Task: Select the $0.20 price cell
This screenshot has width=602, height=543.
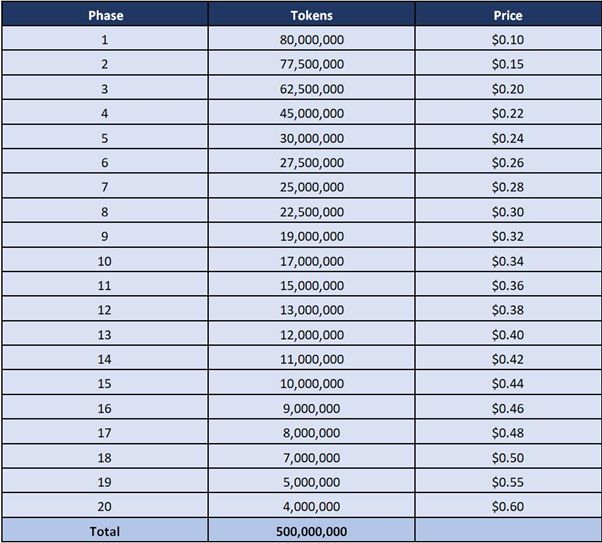Action: point(507,89)
